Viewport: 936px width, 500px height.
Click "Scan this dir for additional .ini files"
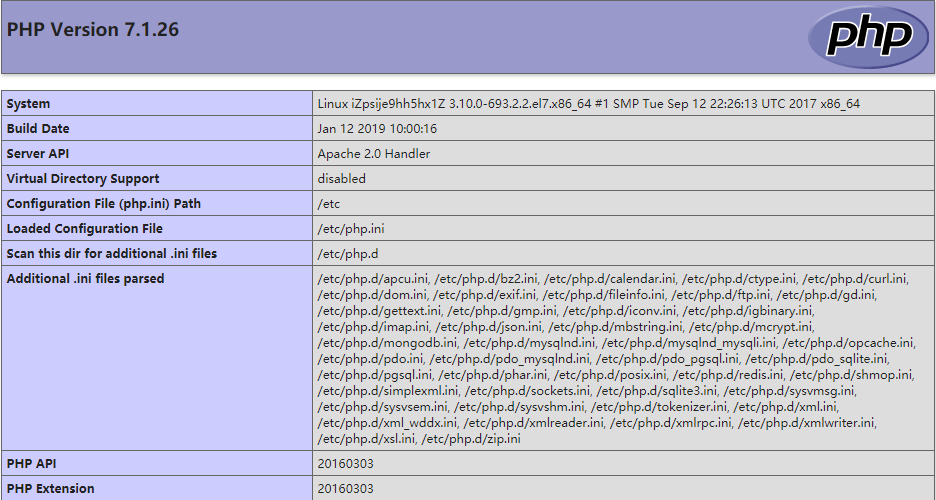[x=112, y=254]
